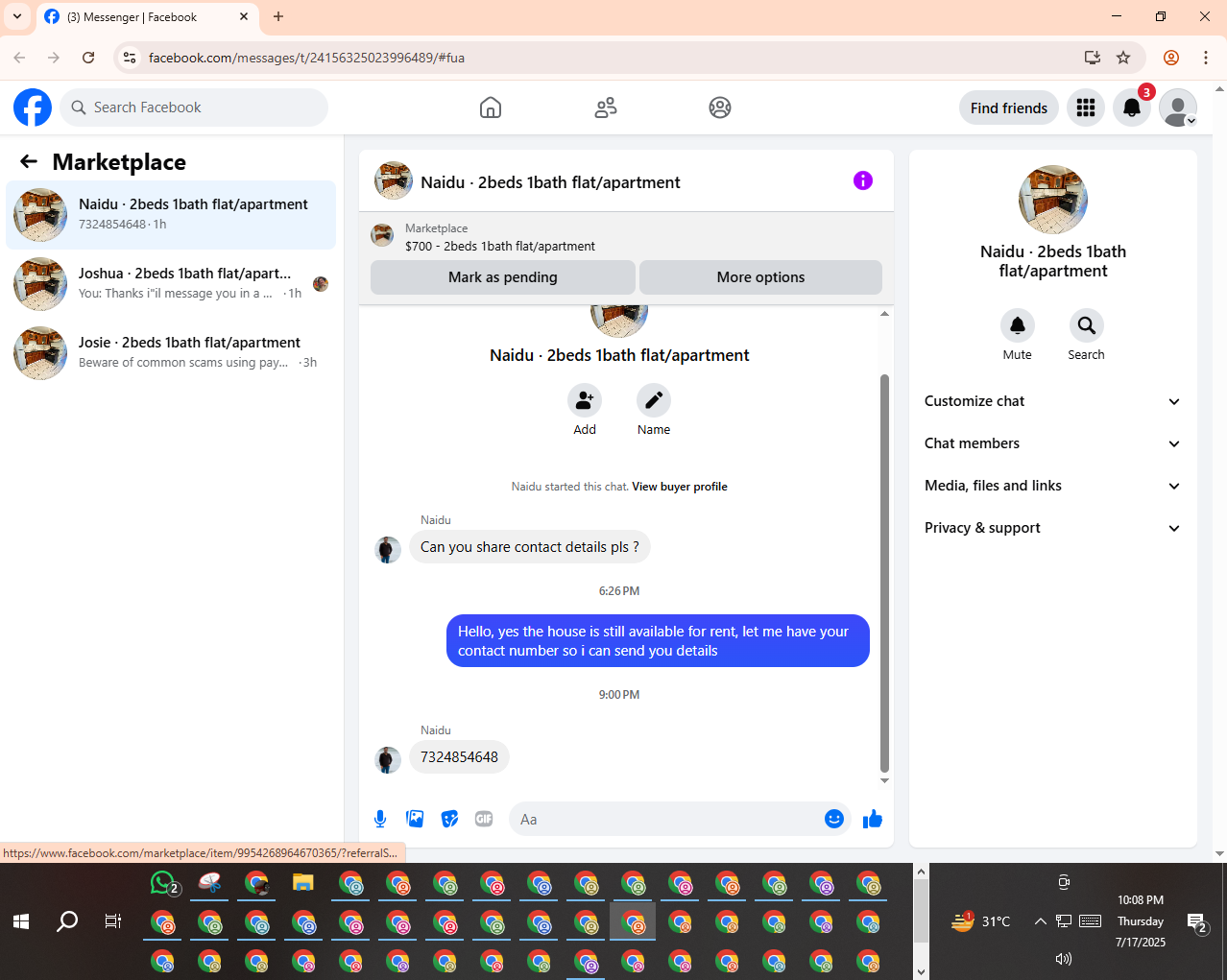Open the site information icon in address bar
This screenshot has height=980, width=1227.
point(130,58)
